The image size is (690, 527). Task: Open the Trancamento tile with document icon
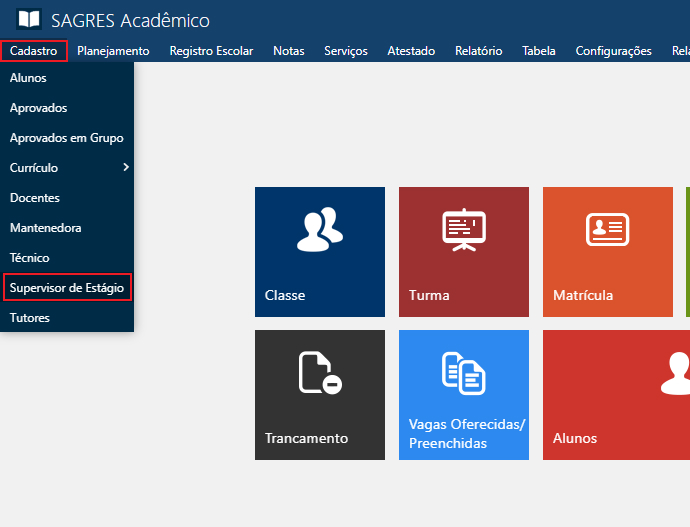320,395
